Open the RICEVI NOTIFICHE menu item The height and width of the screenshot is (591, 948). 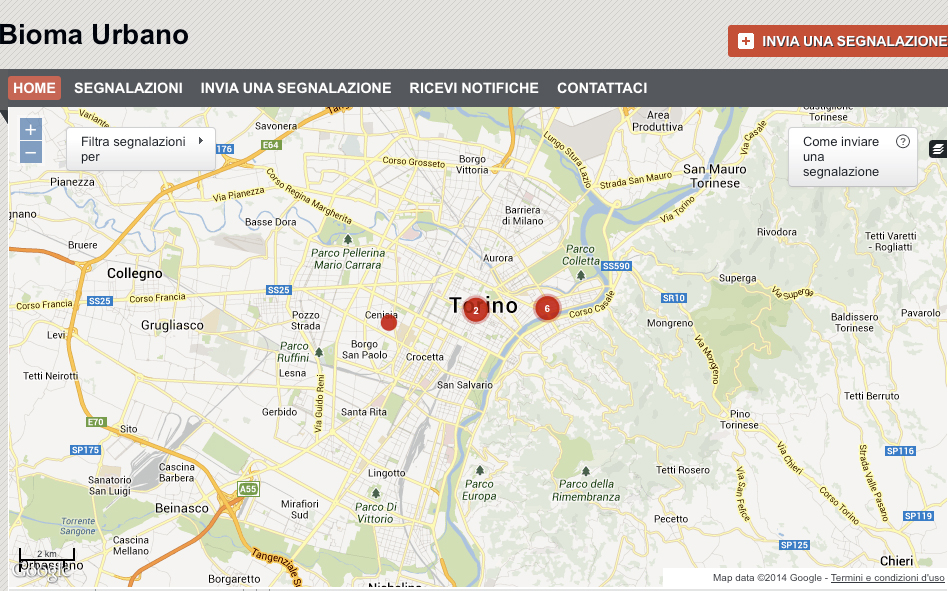(474, 88)
